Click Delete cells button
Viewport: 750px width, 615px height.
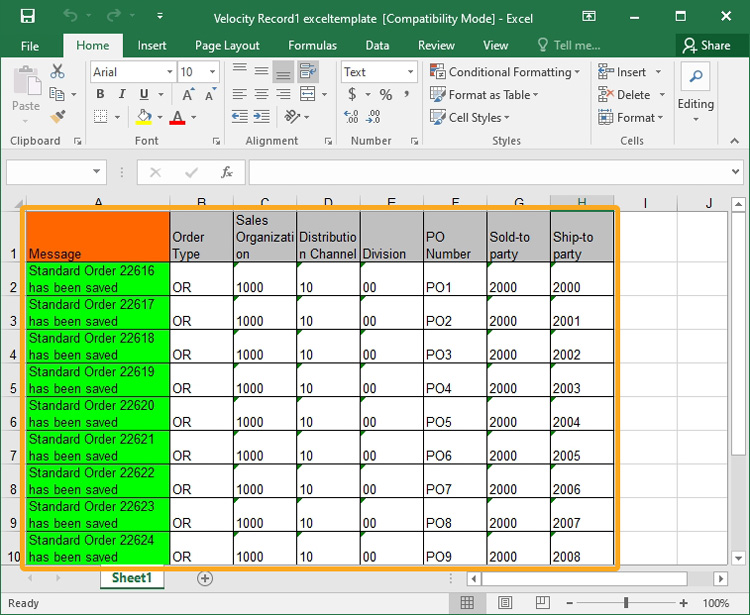click(624, 95)
